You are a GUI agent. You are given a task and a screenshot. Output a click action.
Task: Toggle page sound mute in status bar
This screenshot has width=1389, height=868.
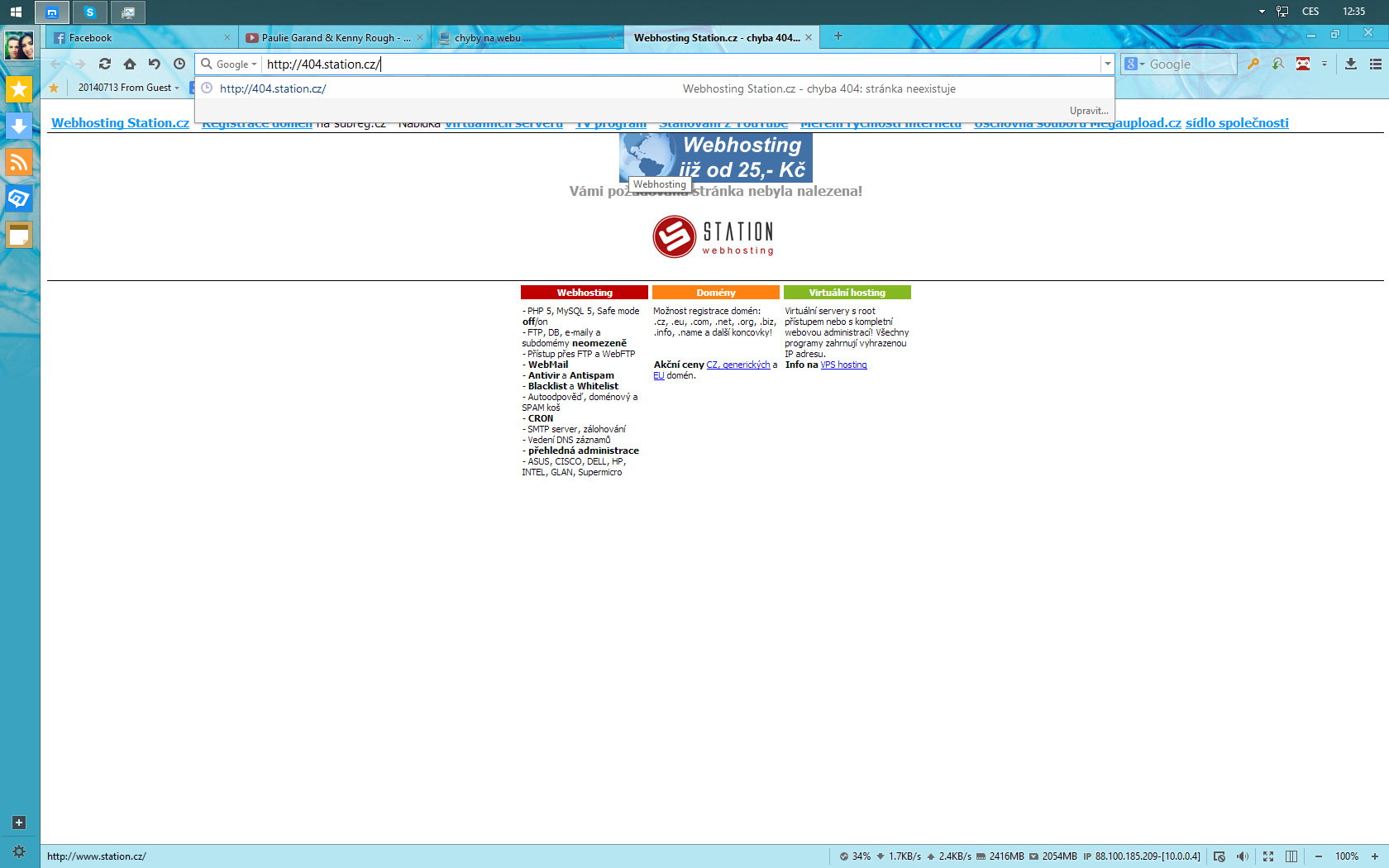(x=1243, y=856)
